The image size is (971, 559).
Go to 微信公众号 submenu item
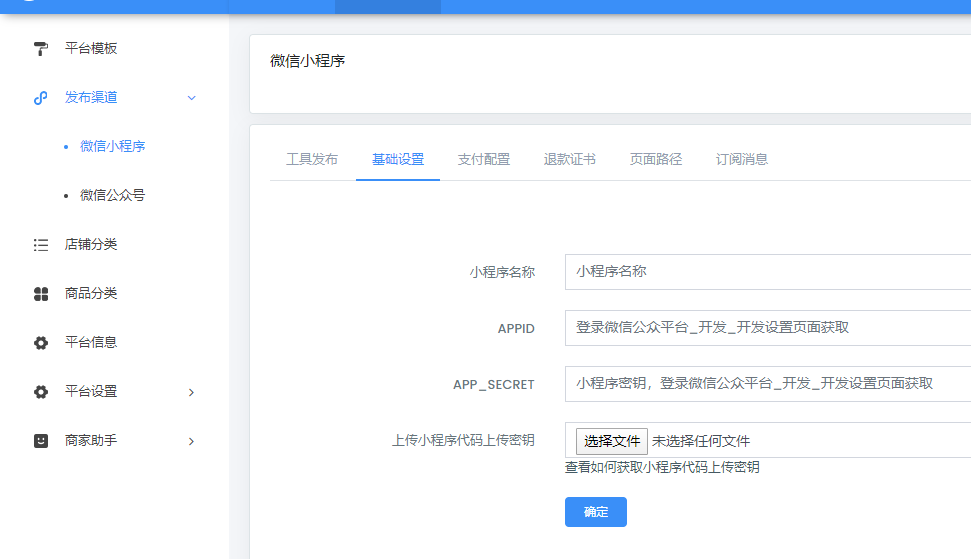113,195
